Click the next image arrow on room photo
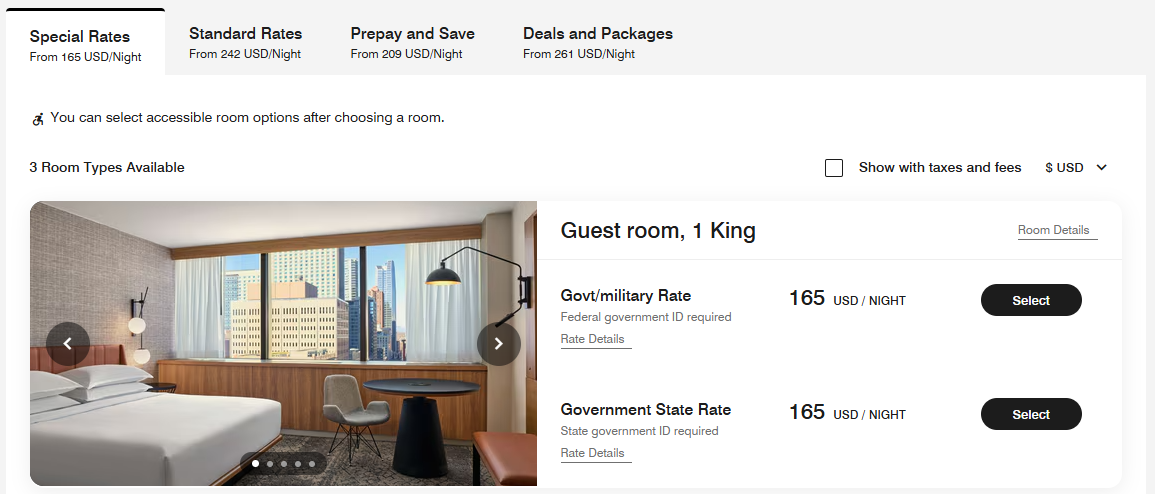 click(x=499, y=344)
